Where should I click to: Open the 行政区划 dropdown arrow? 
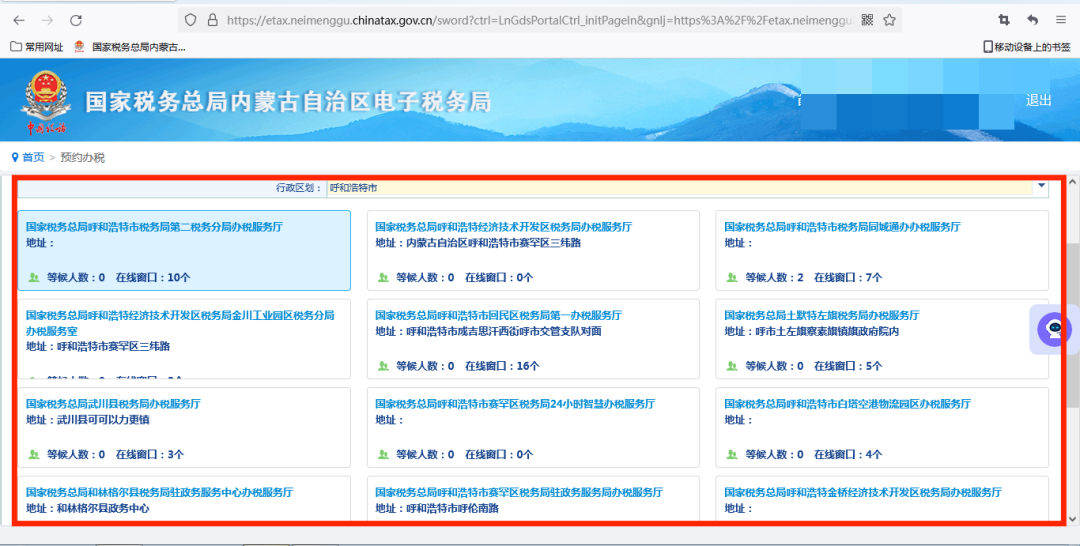coord(1041,185)
